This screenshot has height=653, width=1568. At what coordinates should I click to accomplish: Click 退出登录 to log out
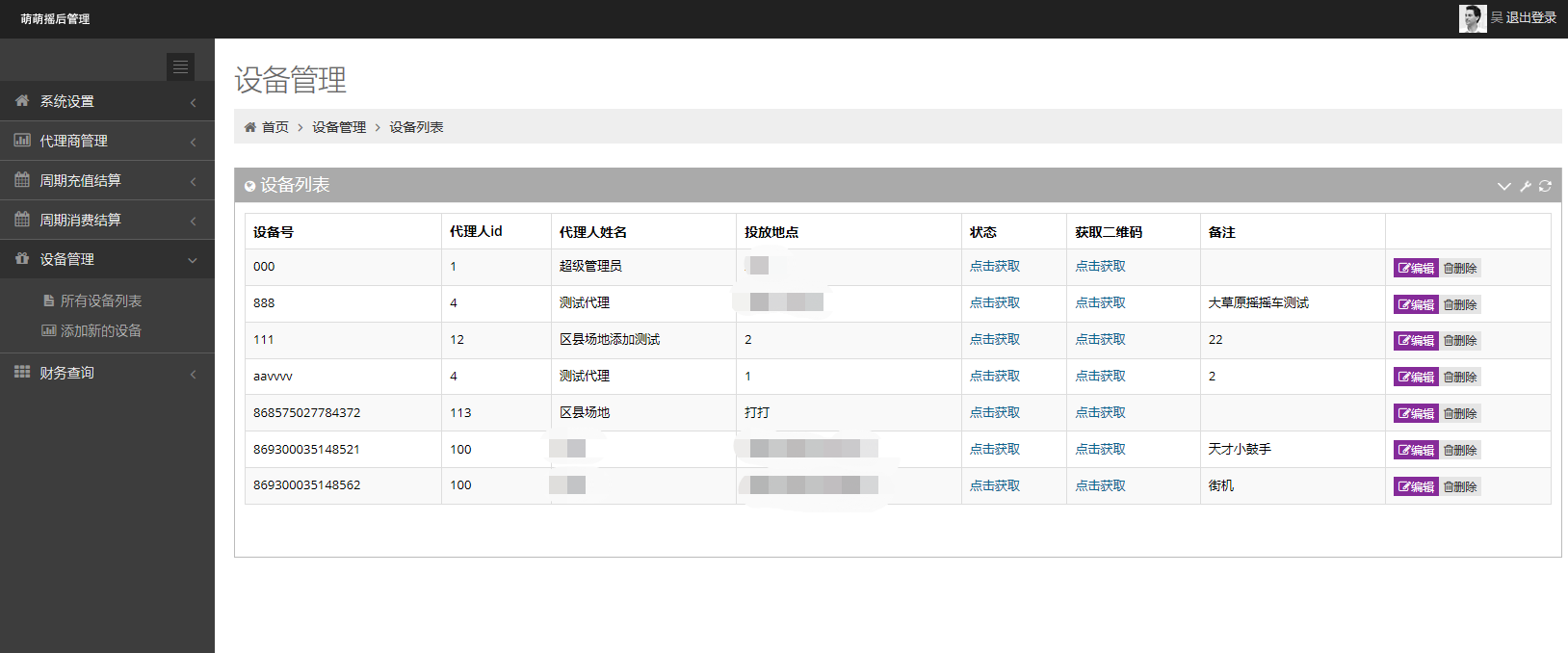coord(1531,17)
